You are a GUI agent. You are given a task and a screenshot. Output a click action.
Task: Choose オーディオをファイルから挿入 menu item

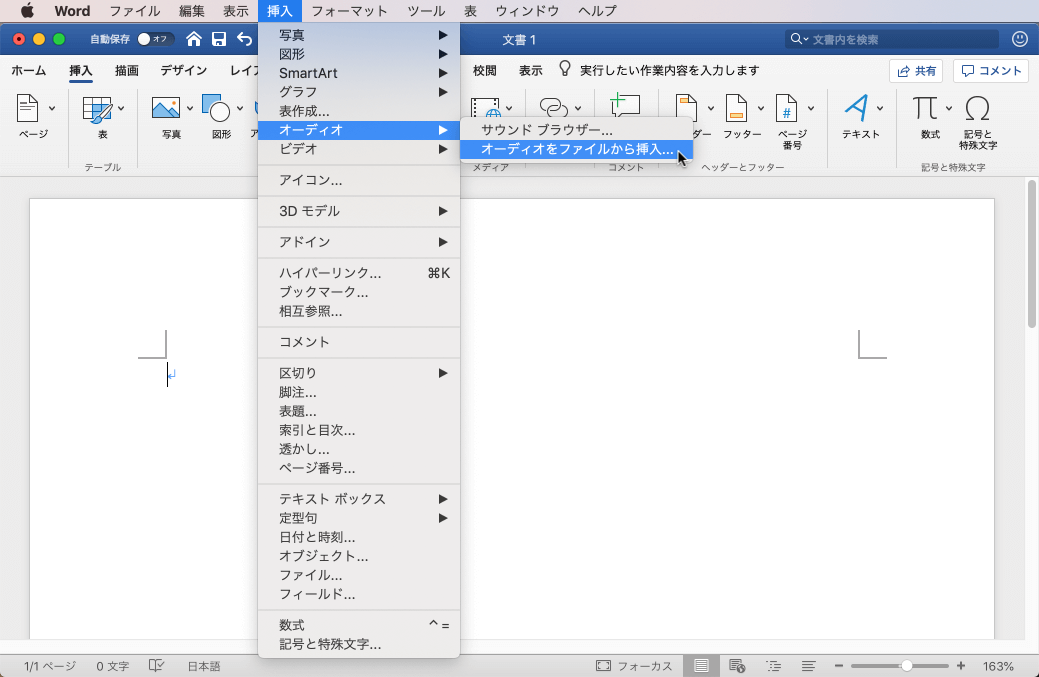click(x=576, y=149)
